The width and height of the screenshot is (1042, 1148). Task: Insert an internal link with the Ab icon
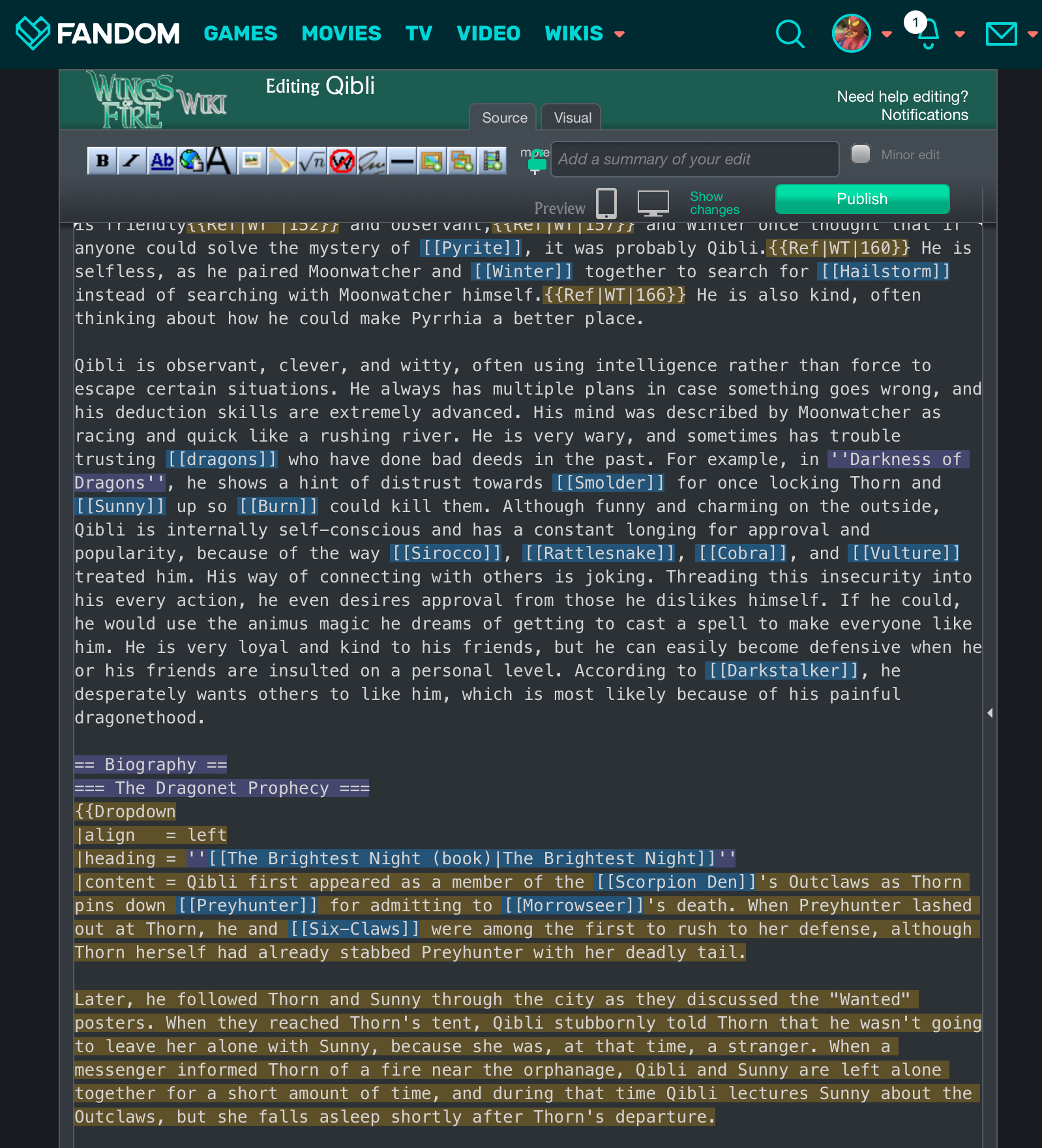[162, 160]
